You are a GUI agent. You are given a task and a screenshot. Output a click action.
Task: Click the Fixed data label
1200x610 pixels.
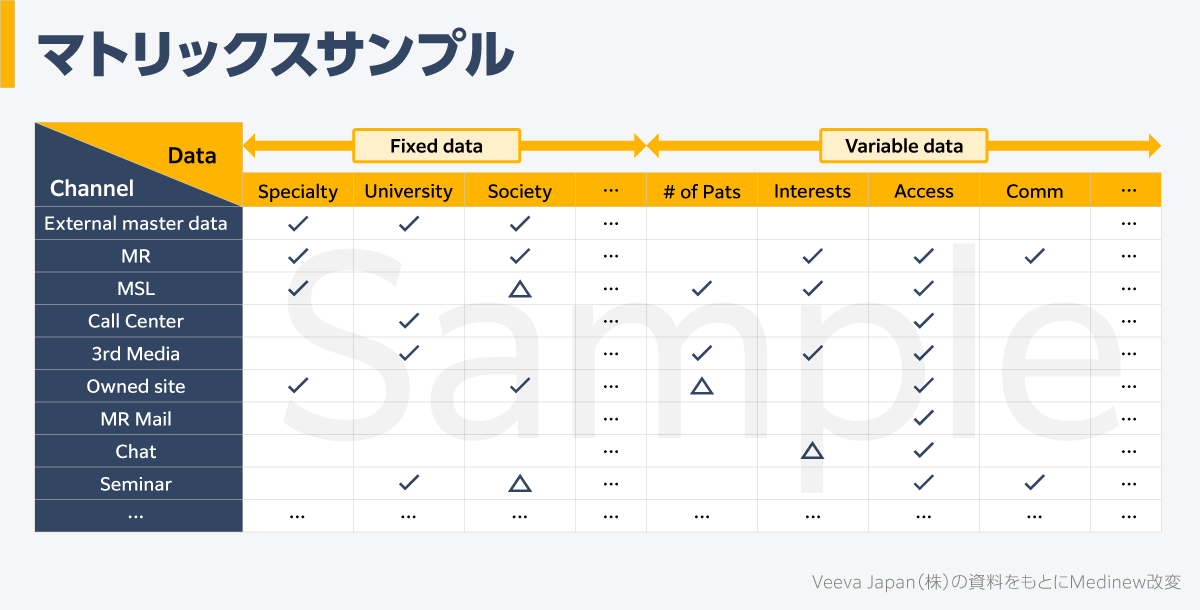pos(436,146)
